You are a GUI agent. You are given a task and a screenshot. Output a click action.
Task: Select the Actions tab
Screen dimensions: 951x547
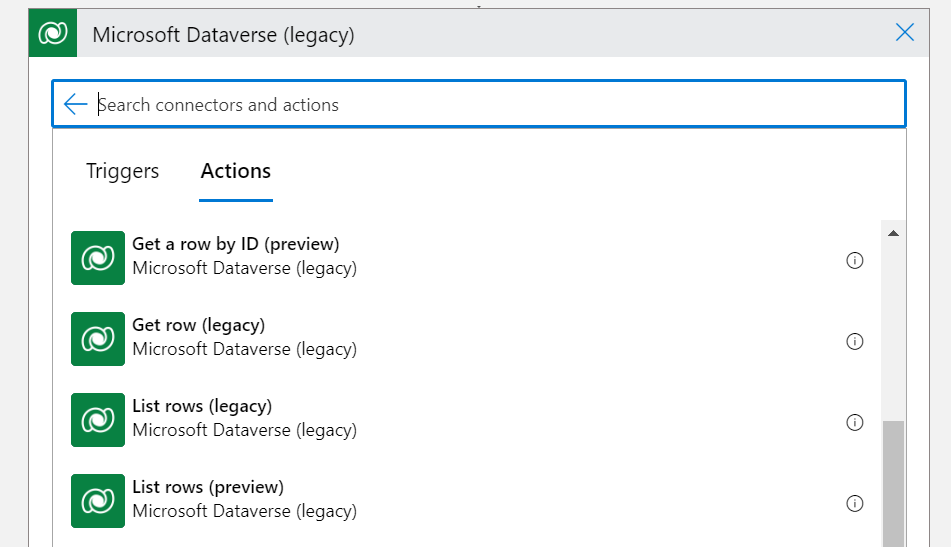tap(236, 171)
